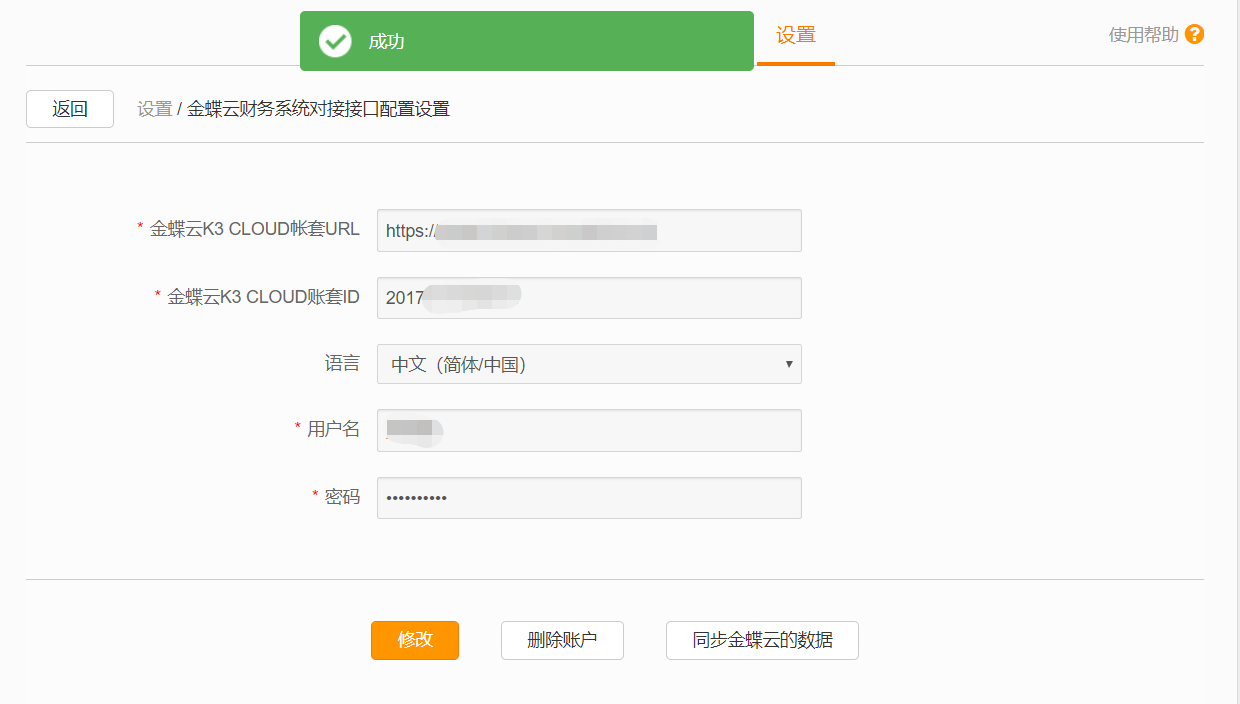
Task: Click the 语言 field label
Action: coord(342,363)
